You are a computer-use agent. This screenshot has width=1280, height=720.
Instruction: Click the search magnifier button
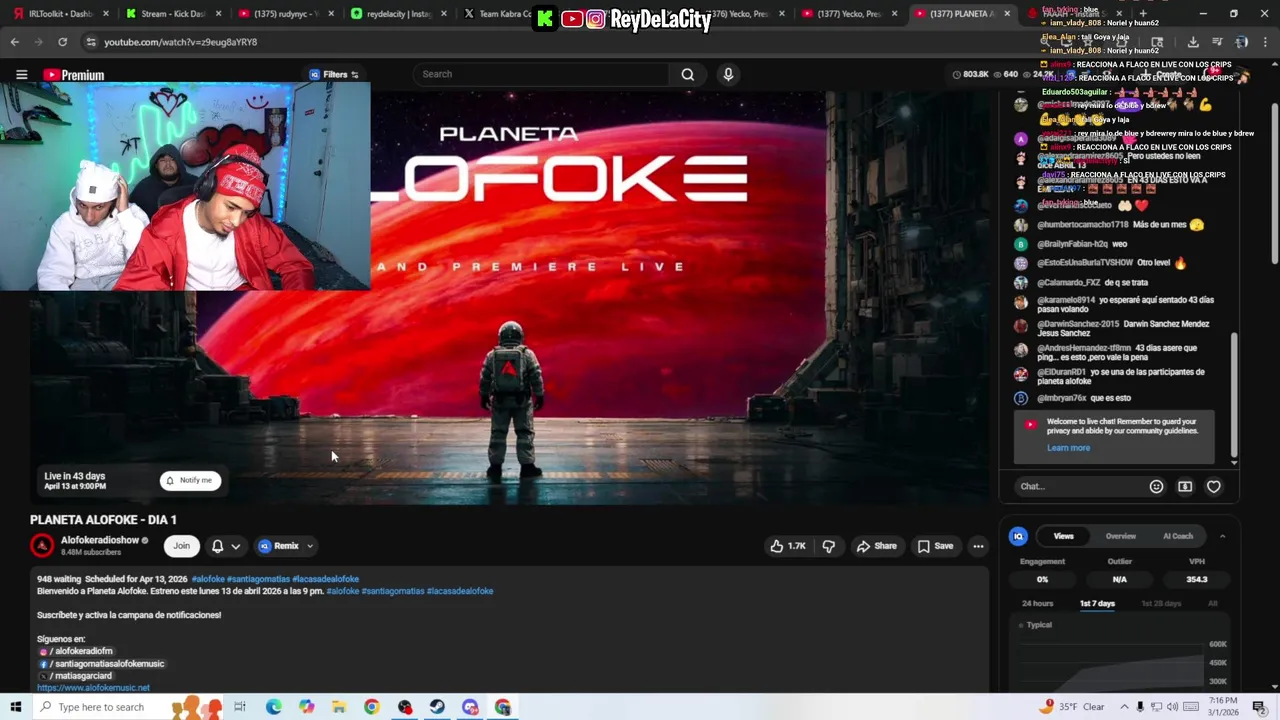coord(688,74)
